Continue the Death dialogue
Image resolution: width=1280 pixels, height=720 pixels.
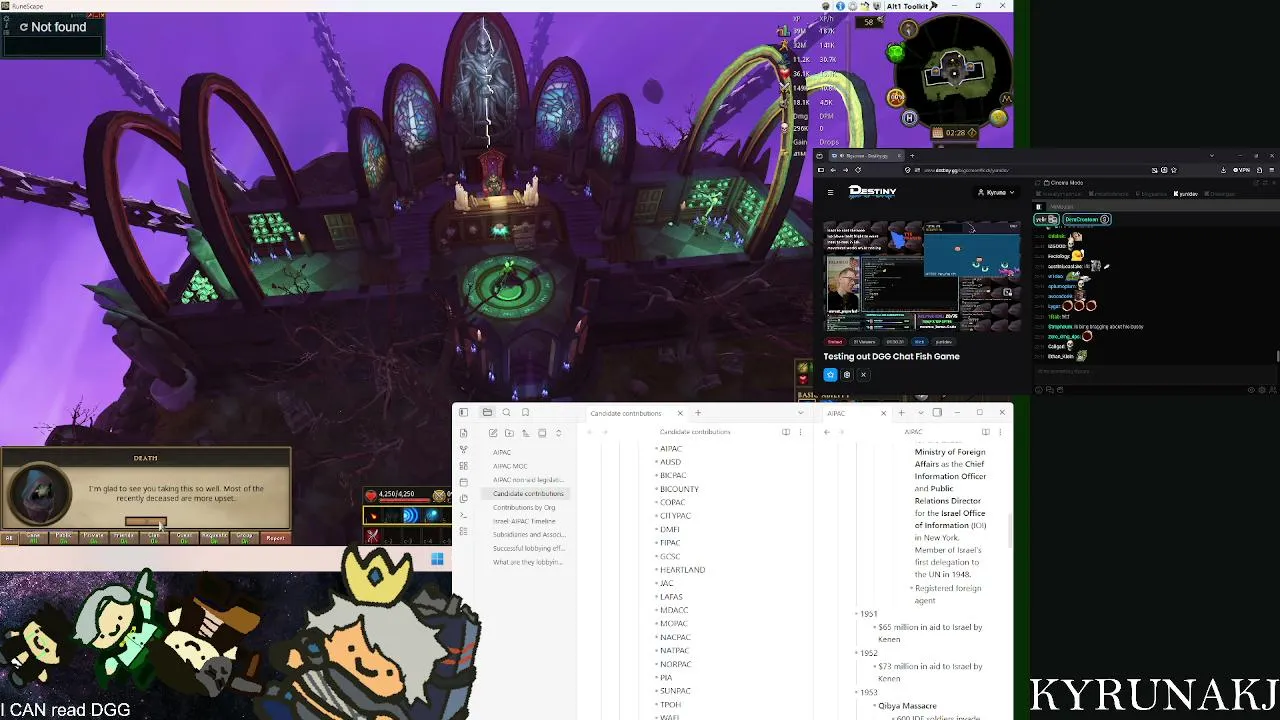pos(145,521)
